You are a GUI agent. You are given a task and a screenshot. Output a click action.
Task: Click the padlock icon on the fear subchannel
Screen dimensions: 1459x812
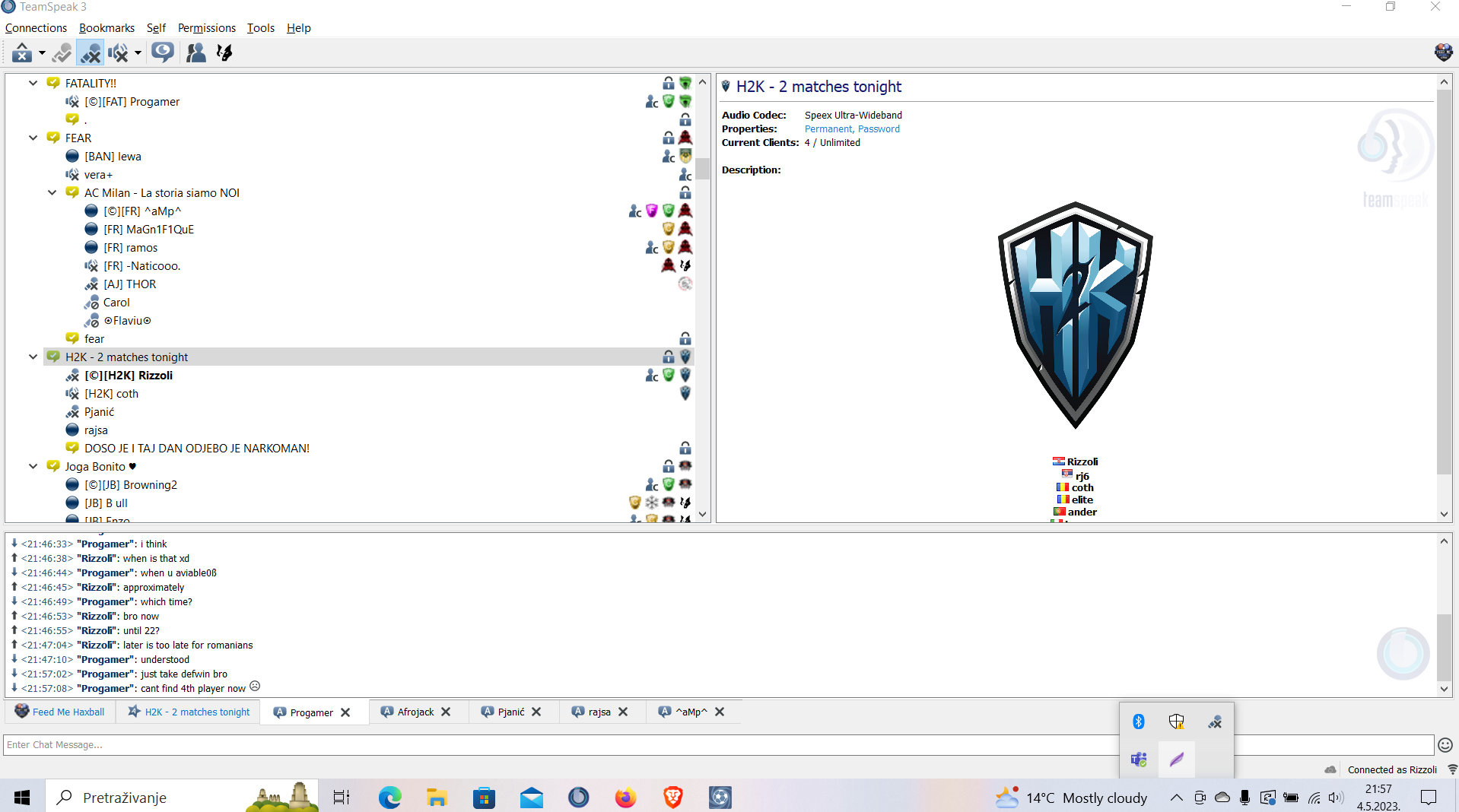coord(685,338)
